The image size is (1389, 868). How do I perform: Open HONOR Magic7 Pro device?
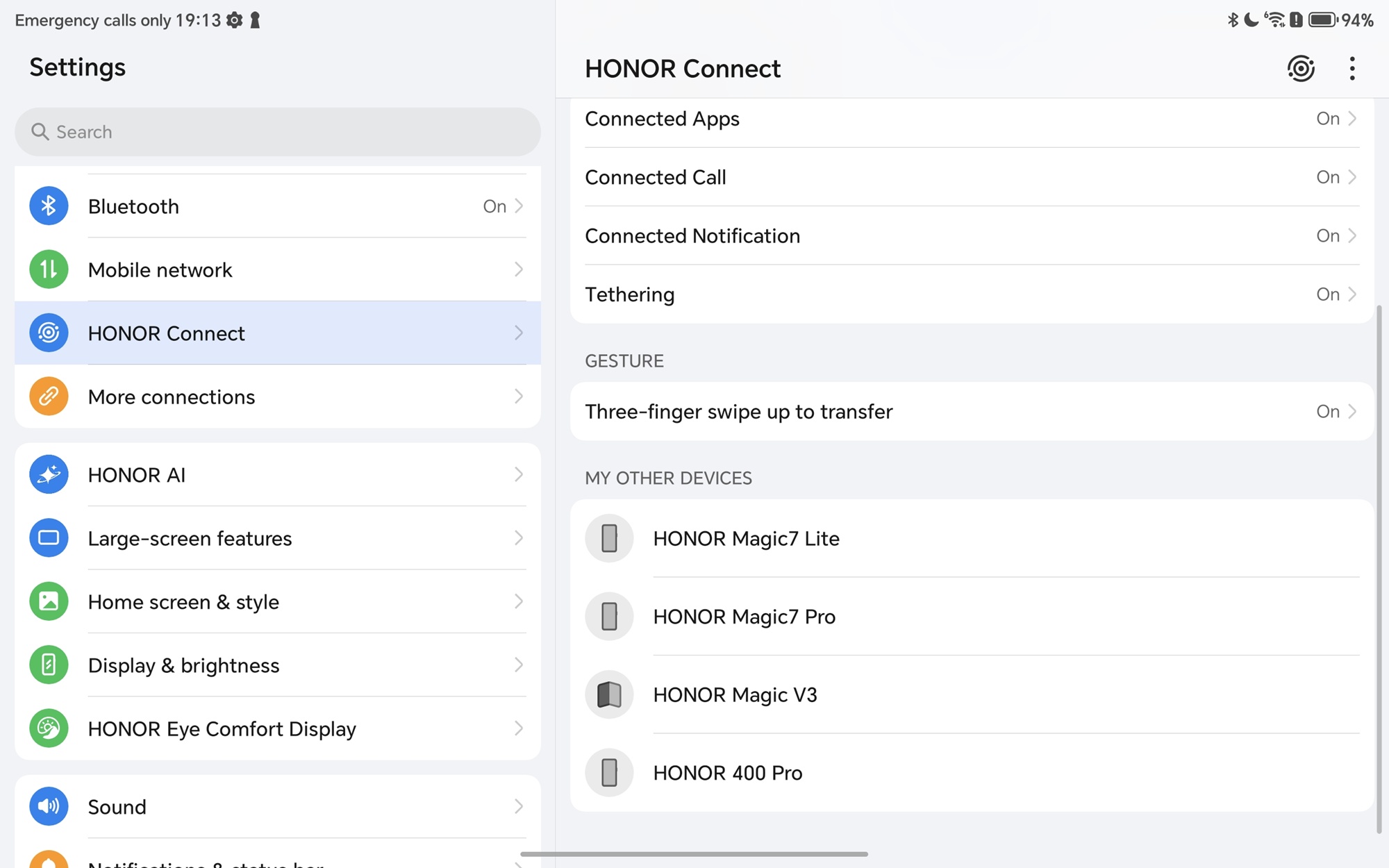[x=744, y=617]
